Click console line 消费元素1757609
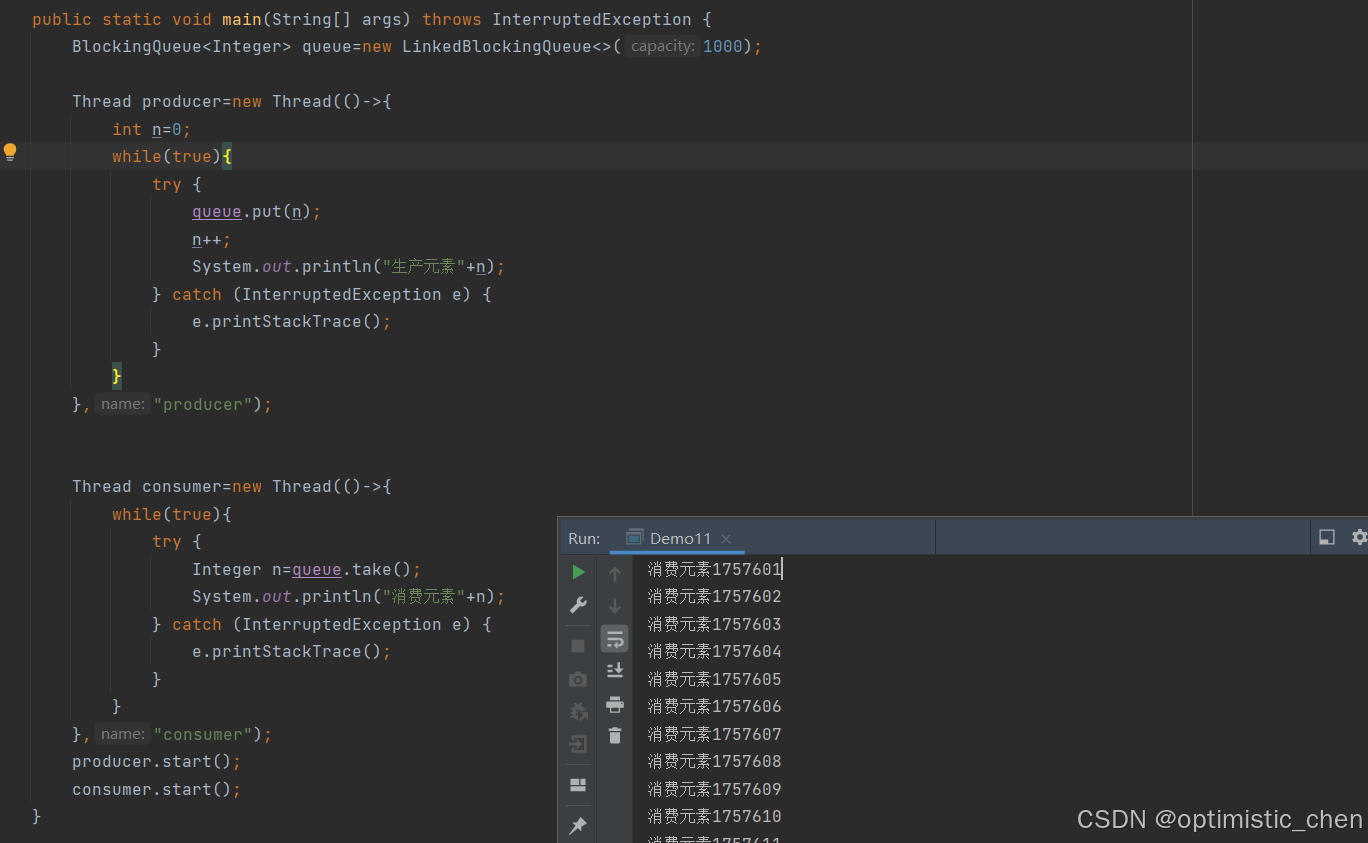 click(714, 789)
